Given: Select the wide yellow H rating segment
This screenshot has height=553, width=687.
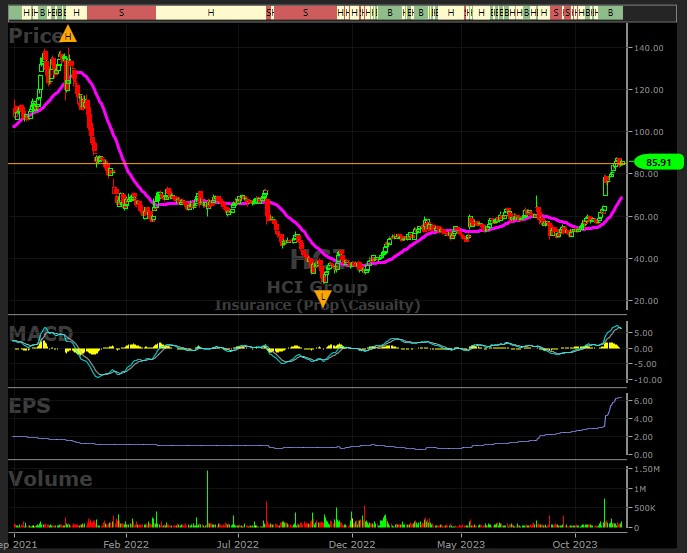Looking at the screenshot, I should [x=211, y=12].
